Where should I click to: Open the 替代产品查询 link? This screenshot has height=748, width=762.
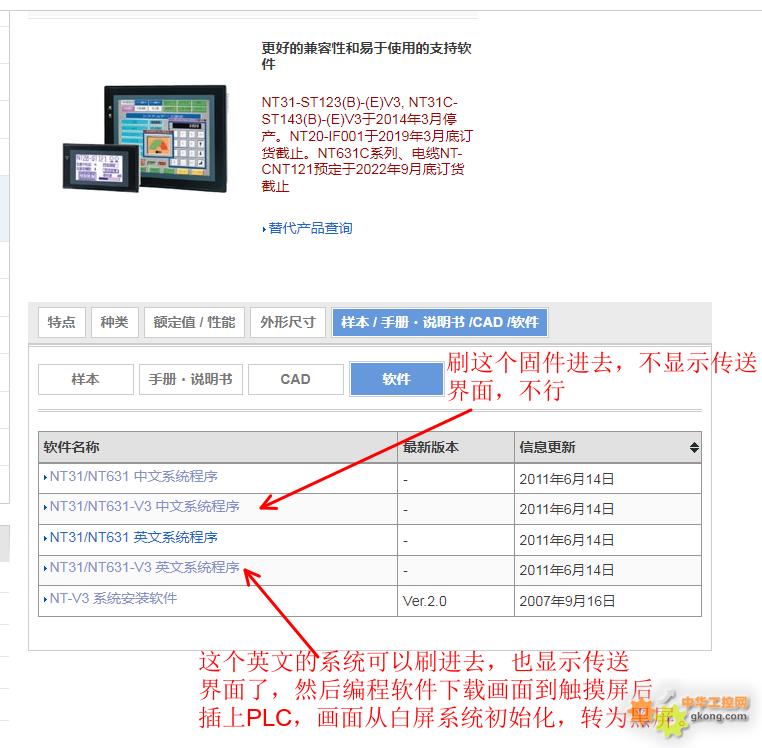coord(309,229)
